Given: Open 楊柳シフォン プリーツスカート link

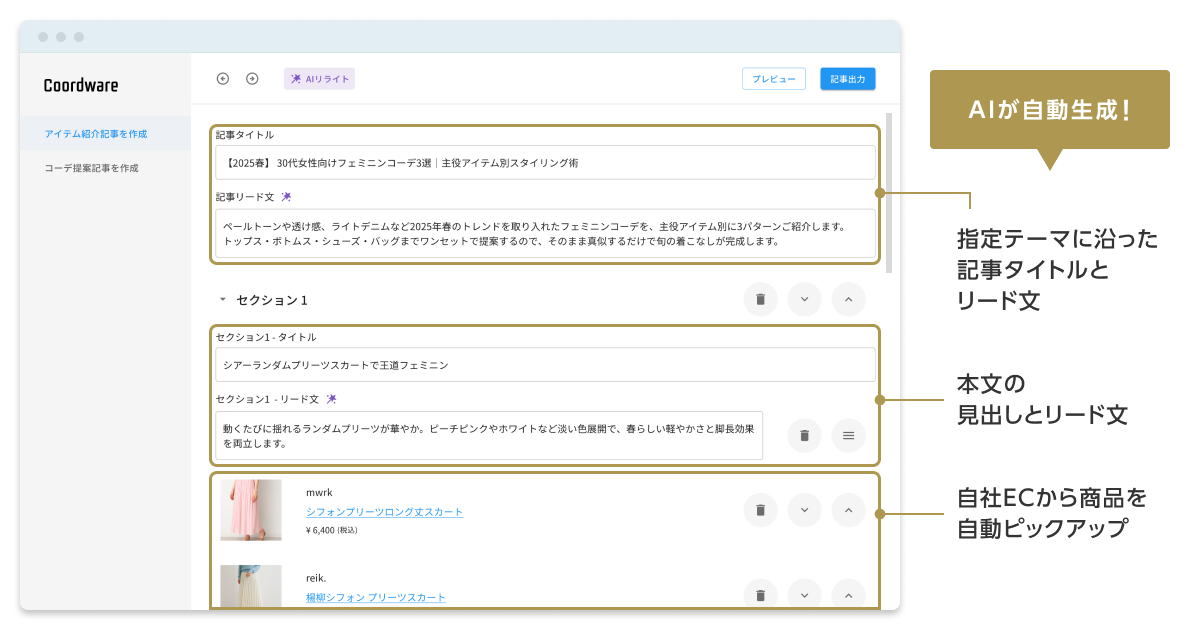Looking at the screenshot, I should (x=376, y=598).
